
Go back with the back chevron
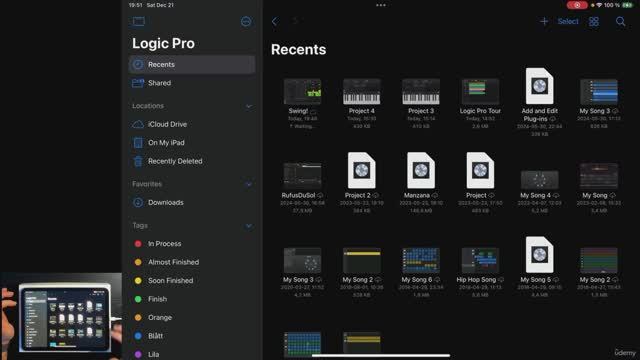(275, 21)
